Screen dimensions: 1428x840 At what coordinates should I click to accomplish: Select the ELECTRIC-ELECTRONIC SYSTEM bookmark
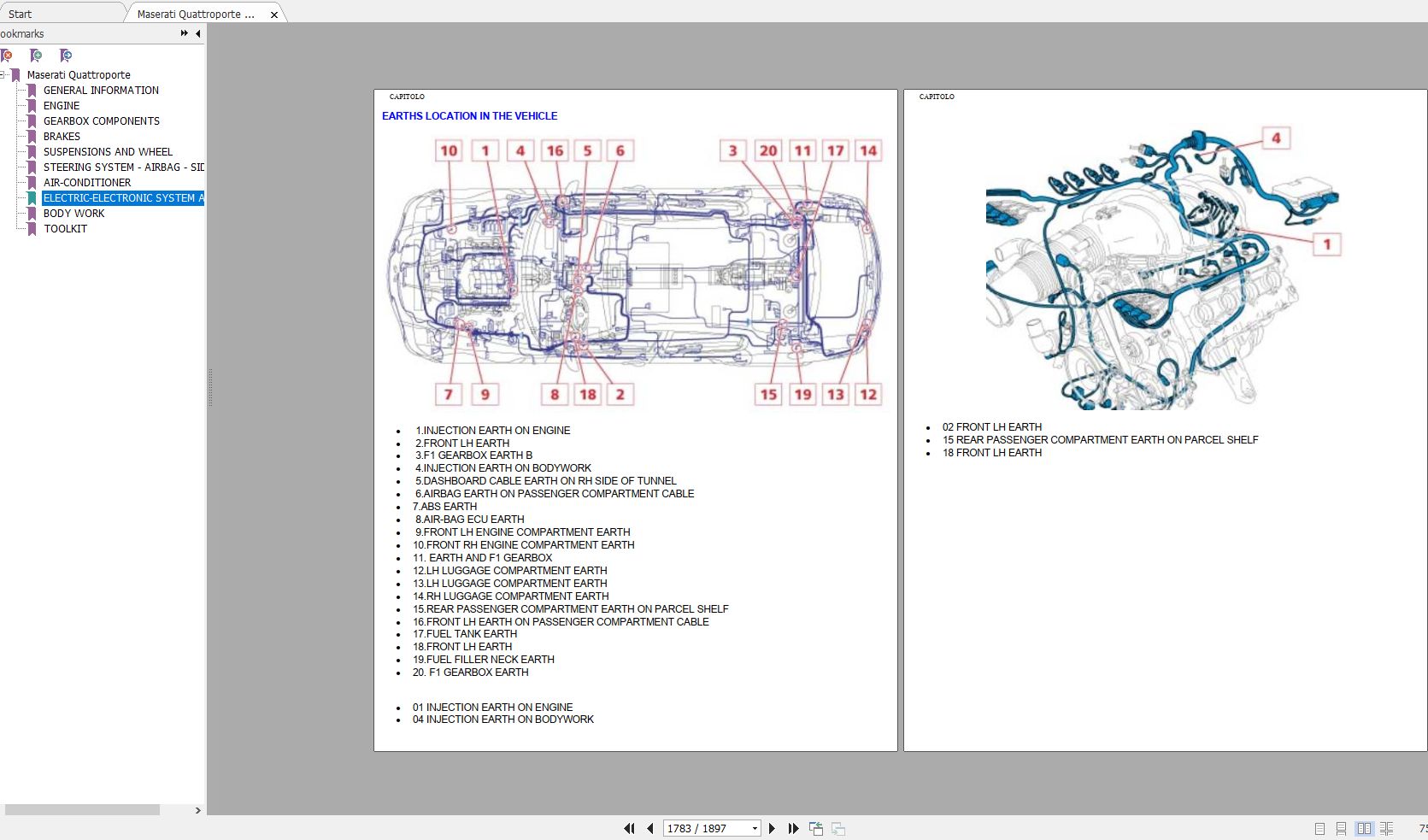point(123,198)
